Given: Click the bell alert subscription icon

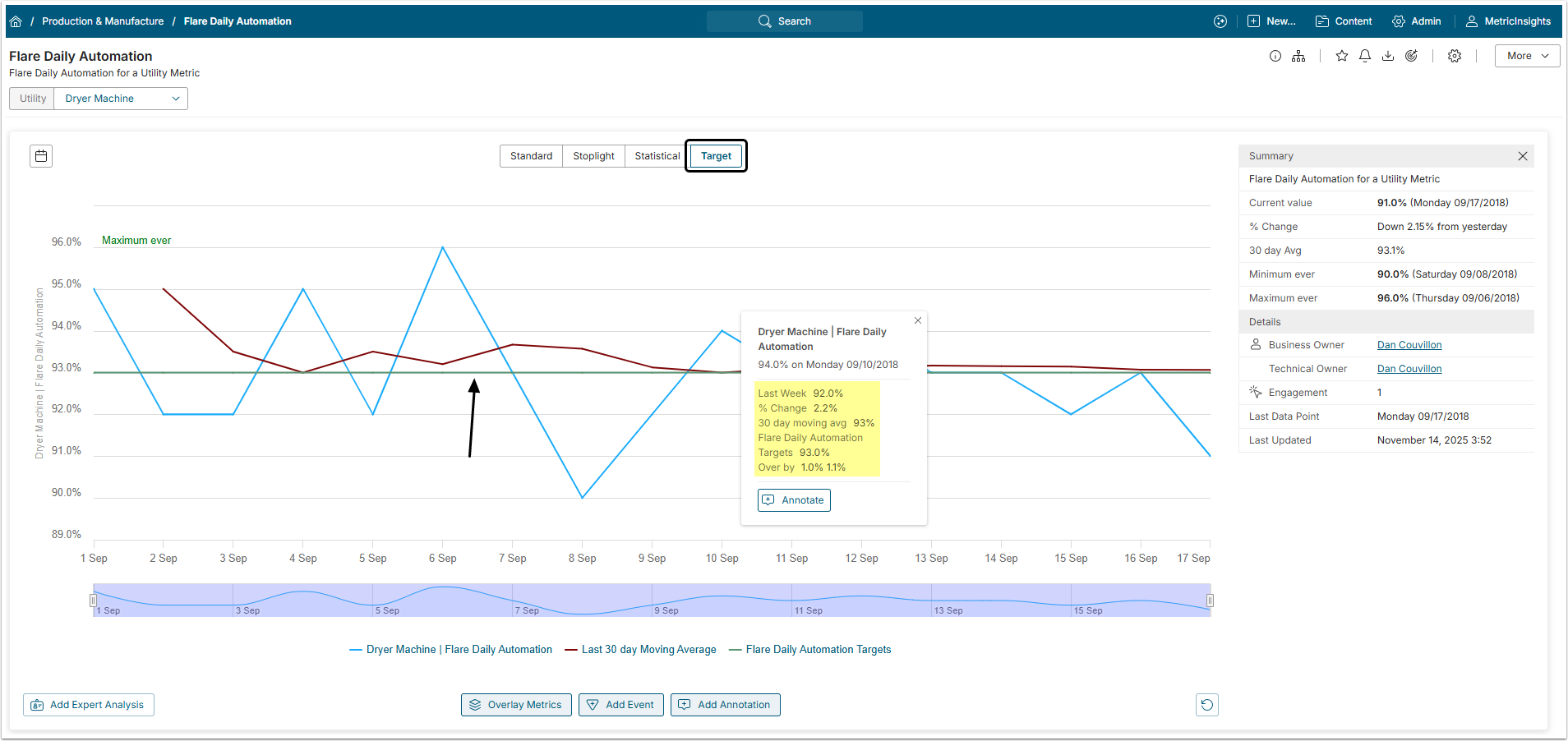Looking at the screenshot, I should (1365, 56).
